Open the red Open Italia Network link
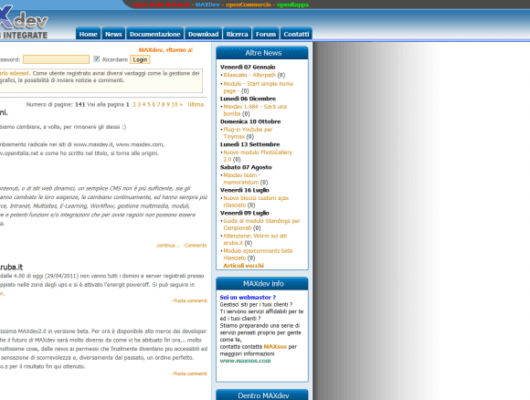 (x=161, y=5)
